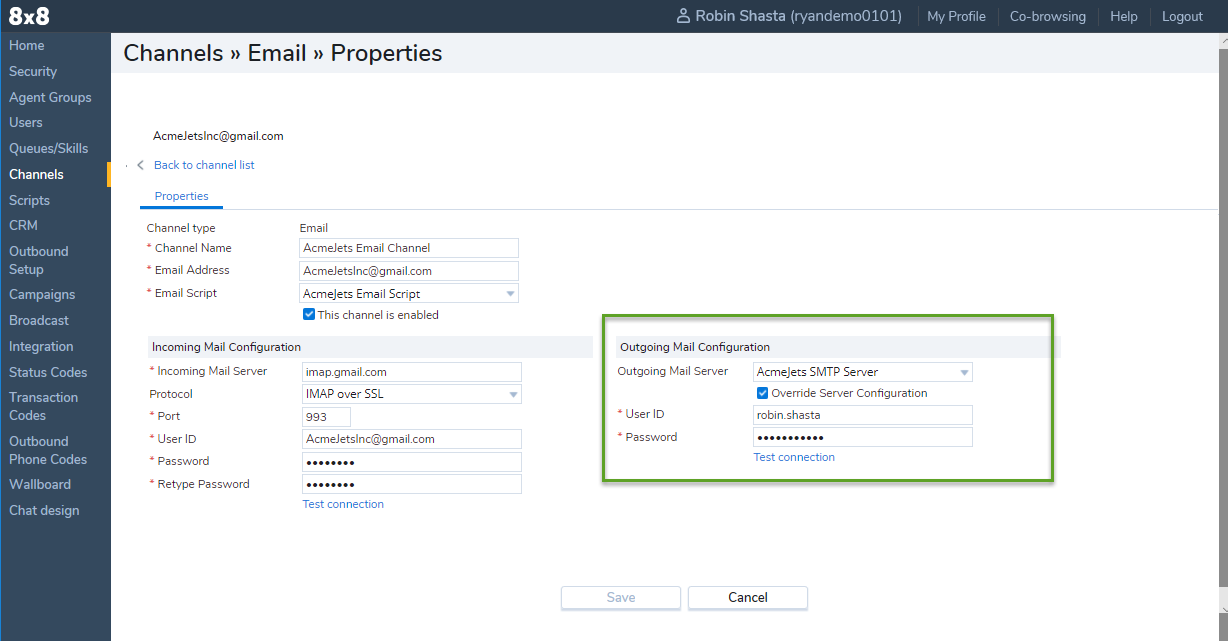The height and width of the screenshot is (641, 1228).
Task: Open Outbound Phone Codes in the sidebar
Action: 48,450
